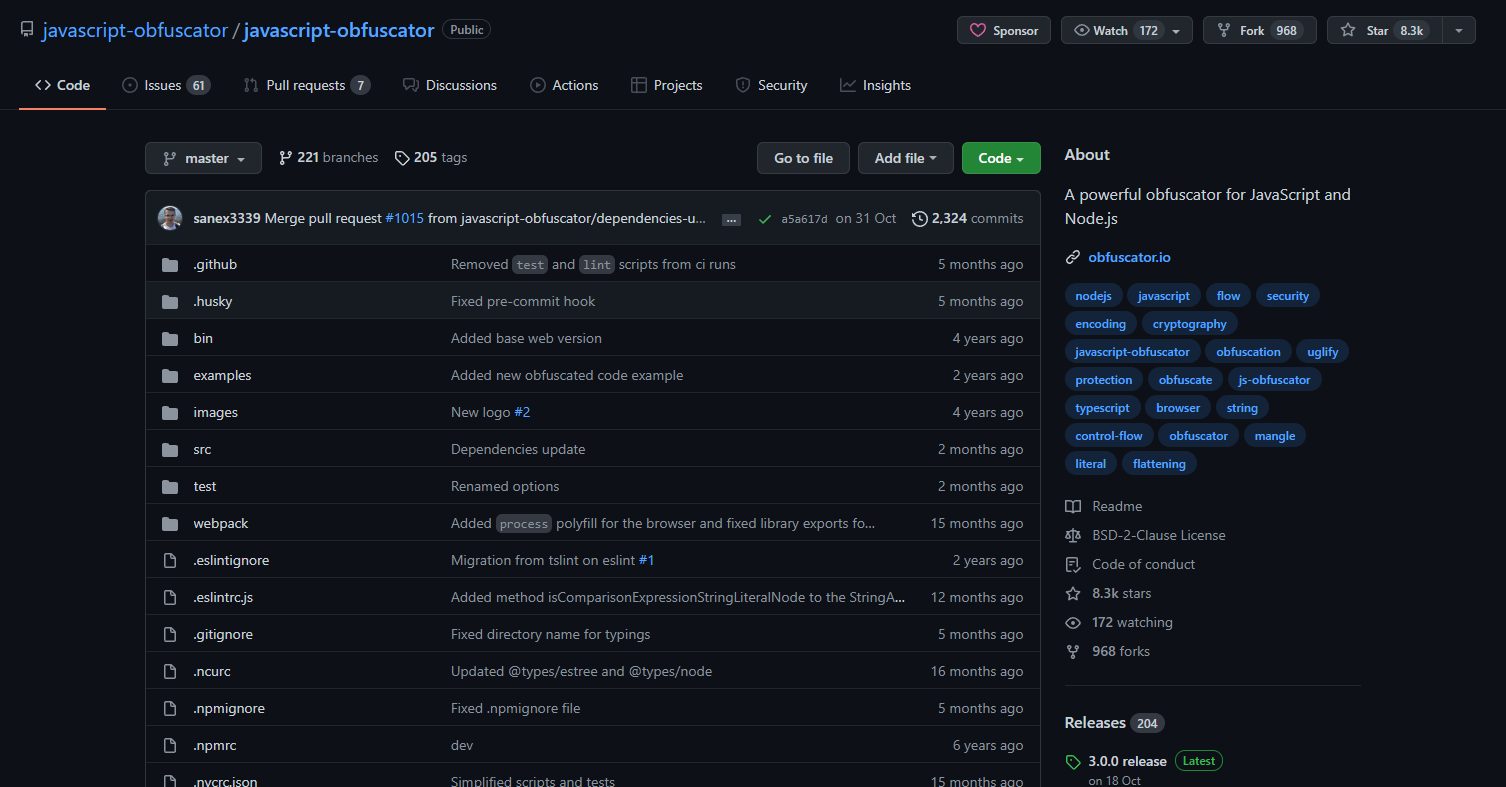Click the uglify topic tag

(1323, 352)
